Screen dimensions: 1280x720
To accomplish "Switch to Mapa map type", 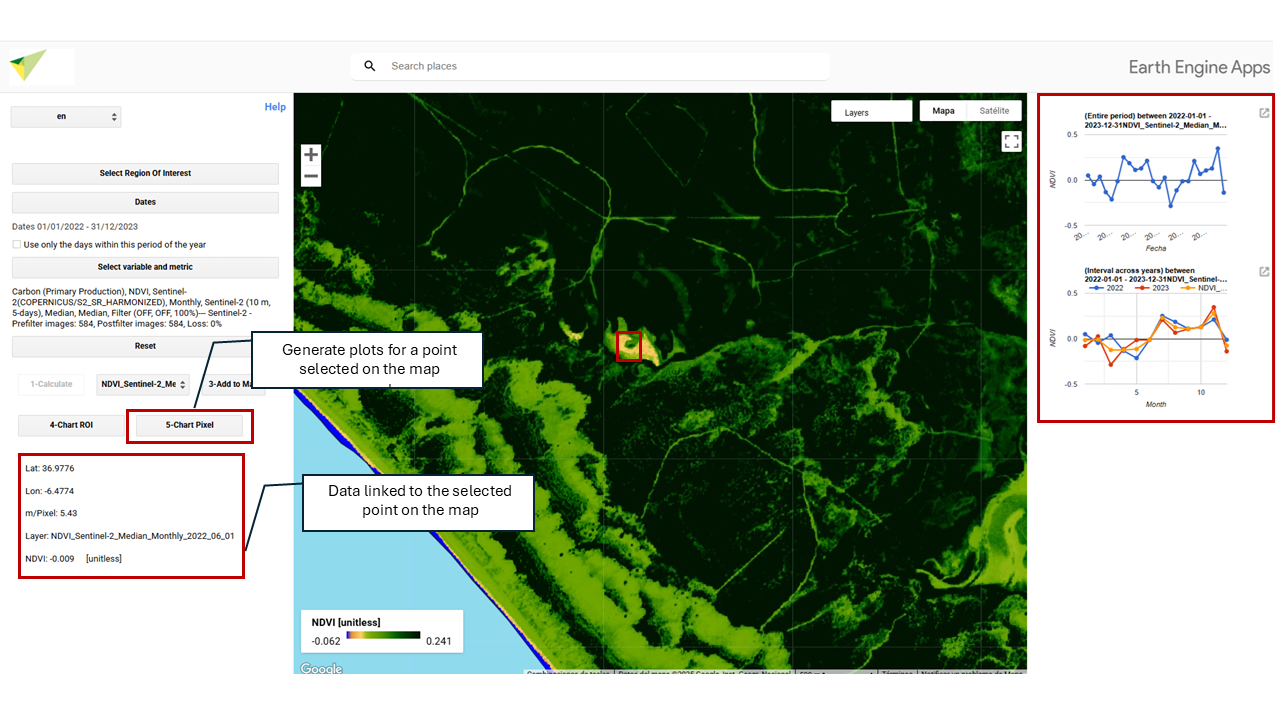I will tap(943, 111).
